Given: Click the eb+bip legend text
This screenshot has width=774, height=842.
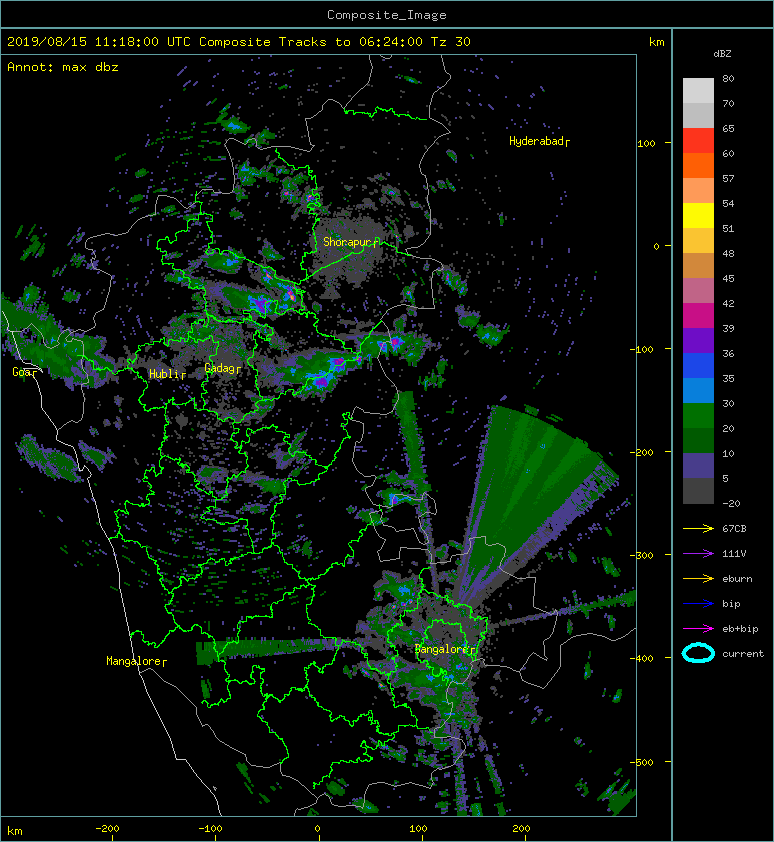Looking at the screenshot, I should tap(740, 629).
